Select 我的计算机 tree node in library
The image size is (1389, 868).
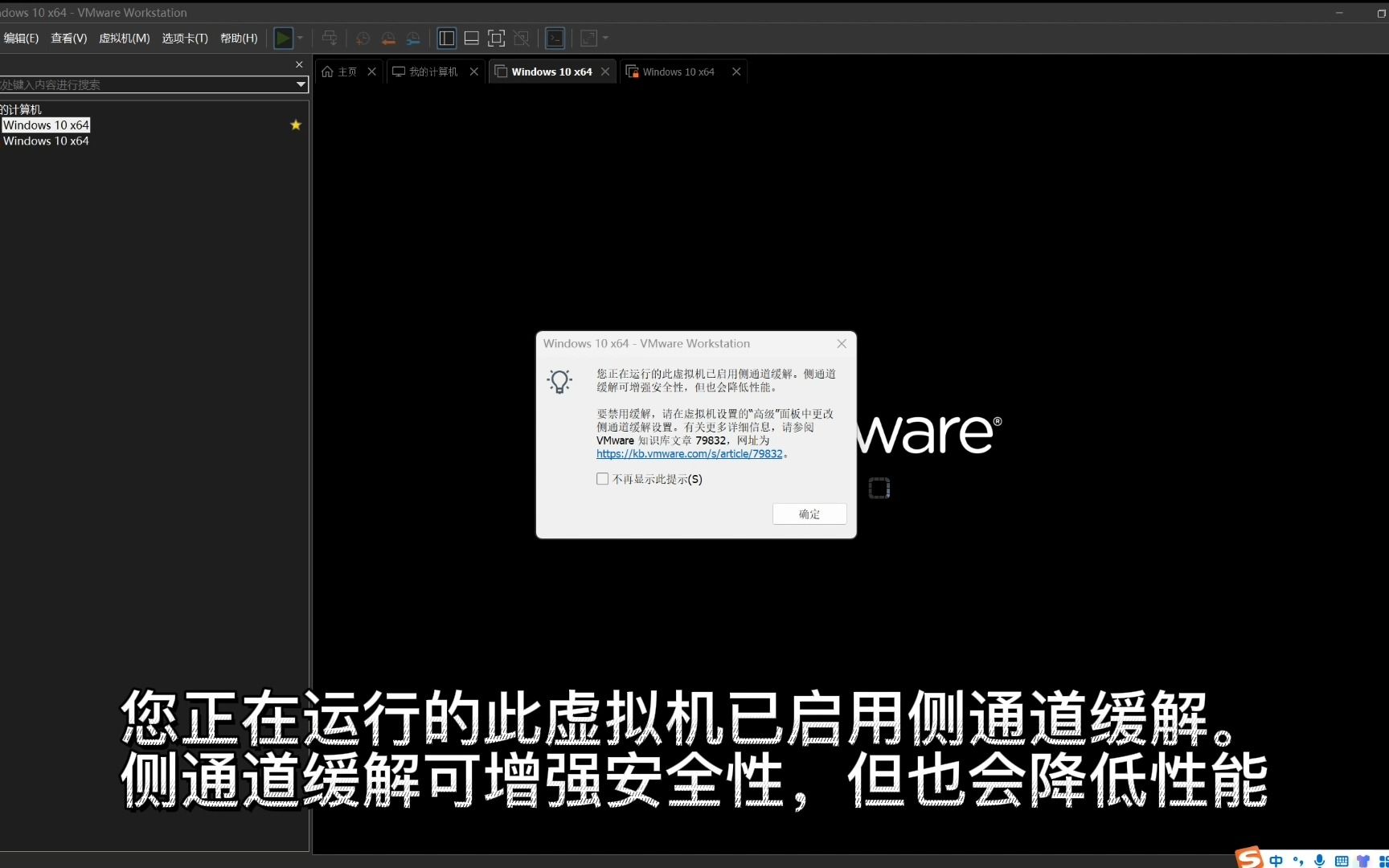21,109
